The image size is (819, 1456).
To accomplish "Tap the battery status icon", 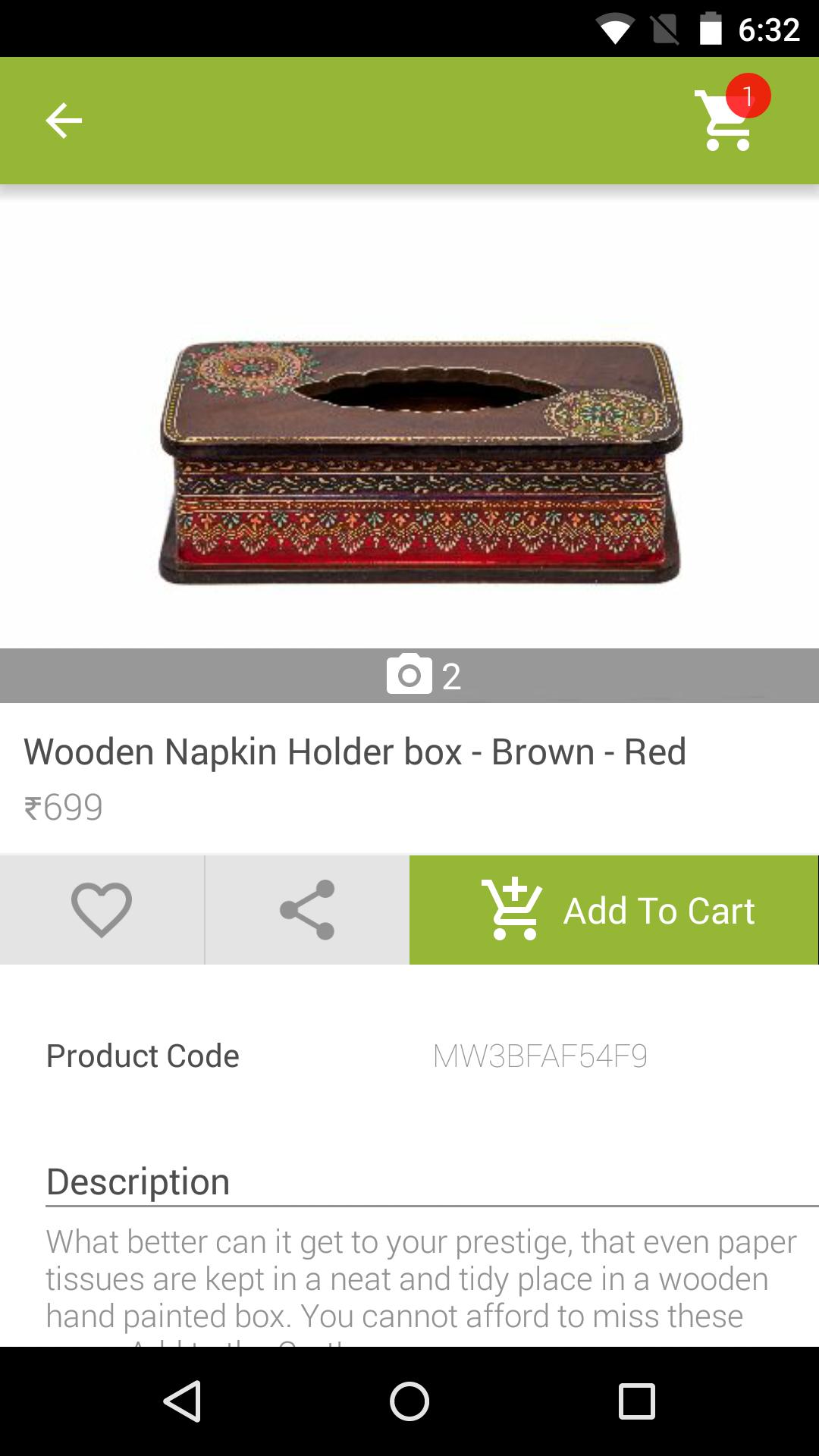I will [711, 29].
